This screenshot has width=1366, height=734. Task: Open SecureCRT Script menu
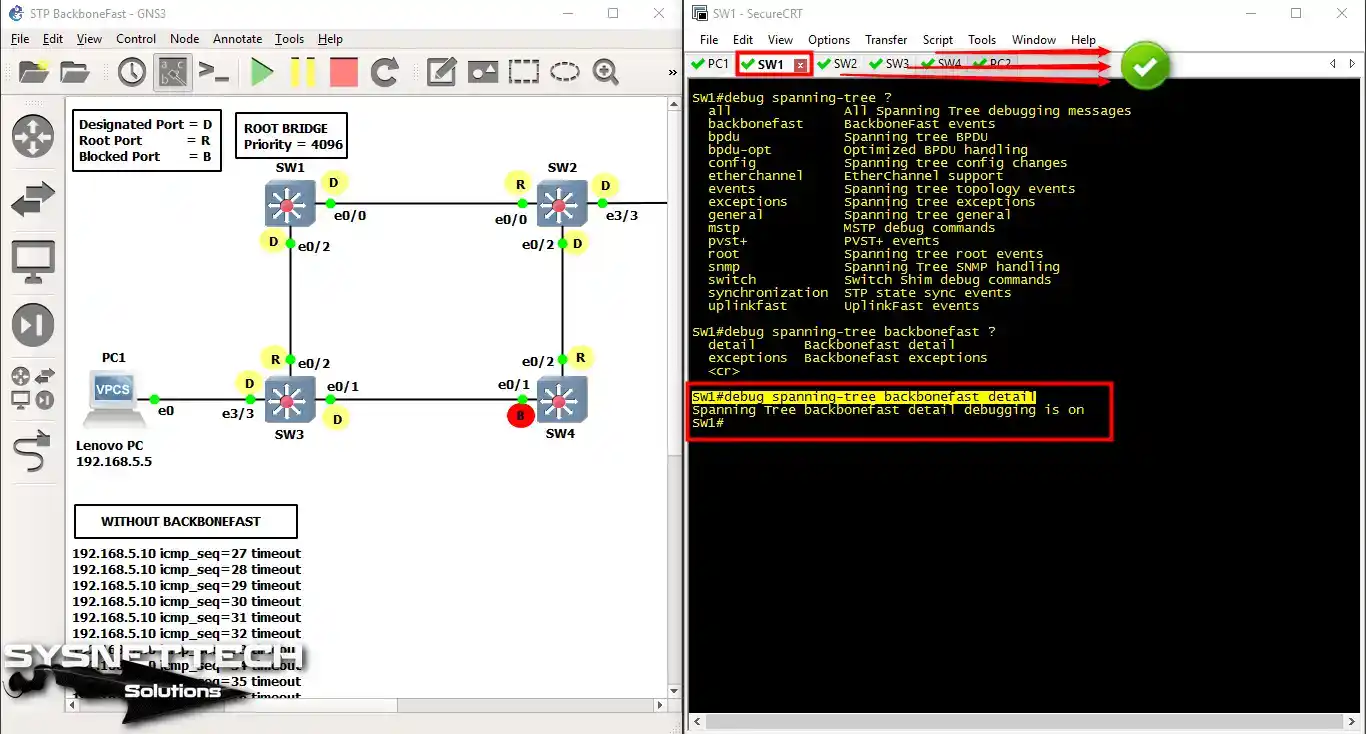[x=938, y=40]
